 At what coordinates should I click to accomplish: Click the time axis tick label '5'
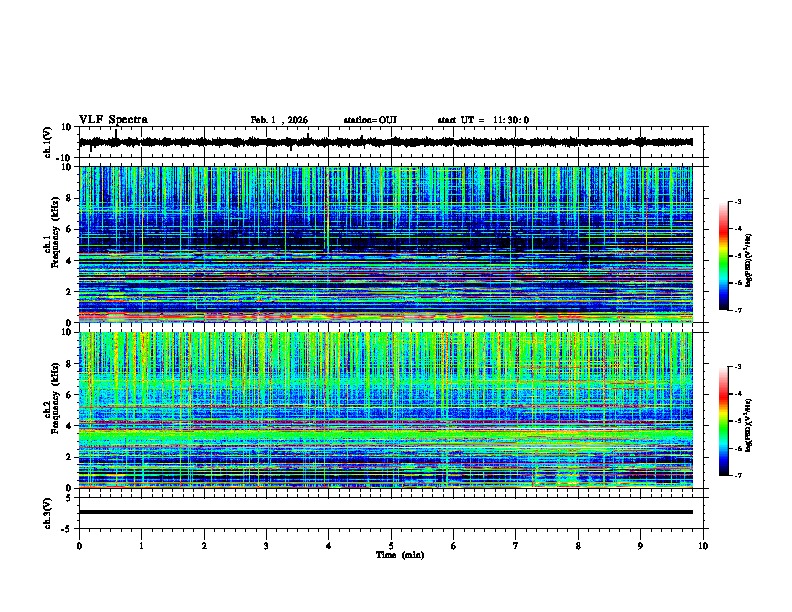(391, 546)
